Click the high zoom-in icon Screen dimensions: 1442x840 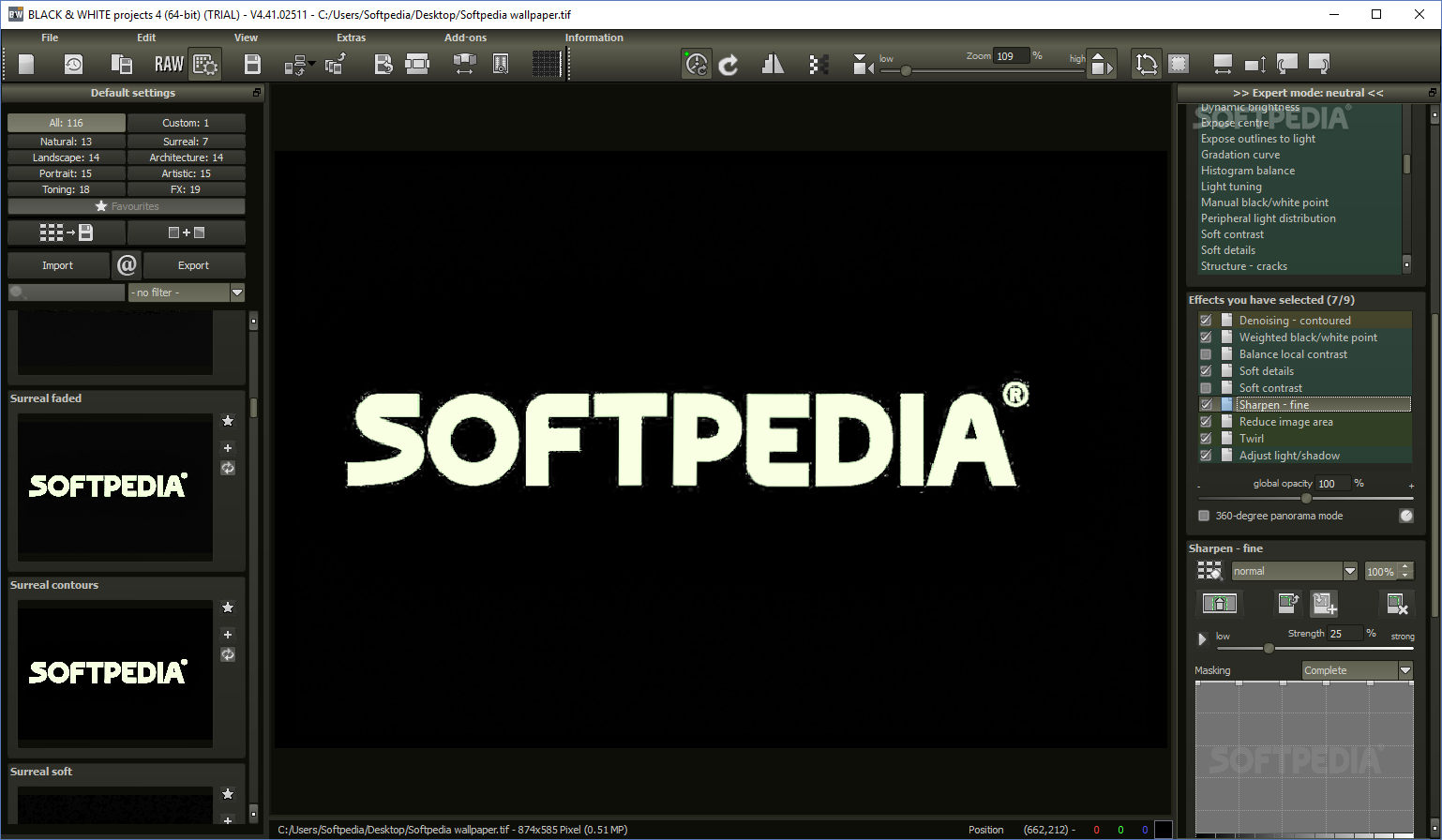pyautogui.click(x=1102, y=64)
